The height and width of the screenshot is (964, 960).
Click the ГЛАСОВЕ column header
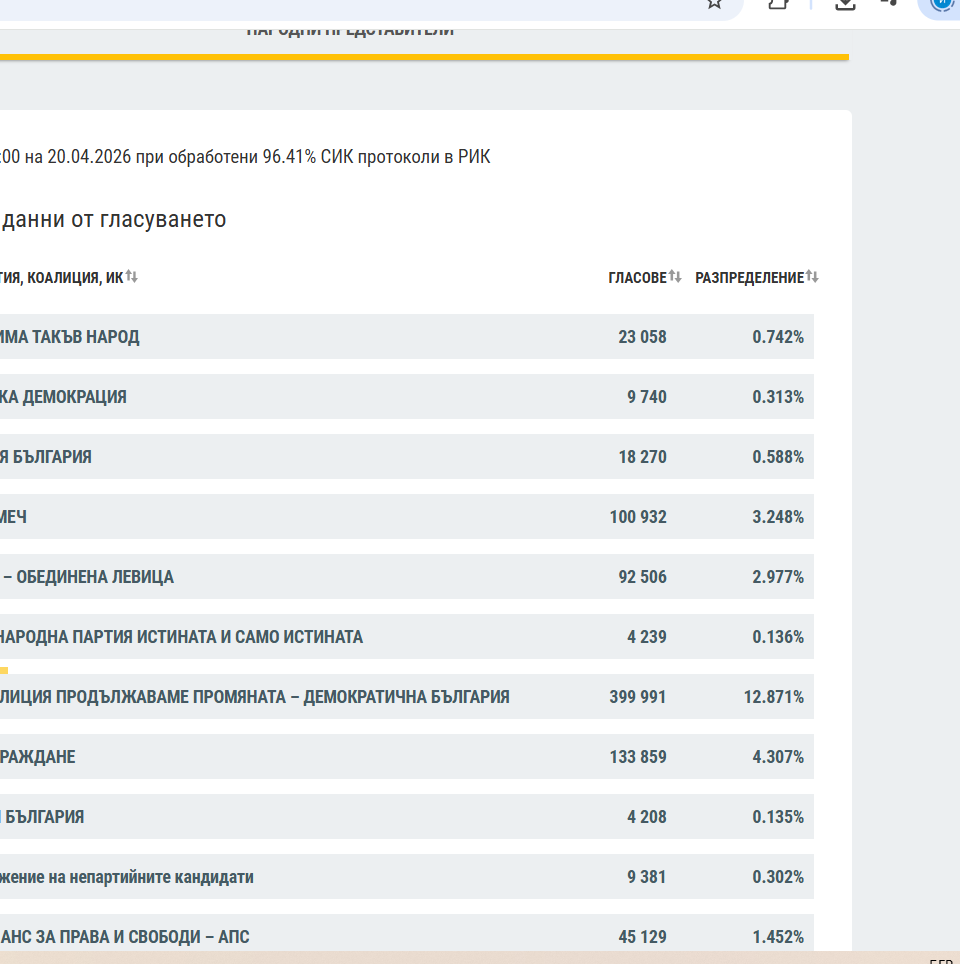[x=637, y=278]
